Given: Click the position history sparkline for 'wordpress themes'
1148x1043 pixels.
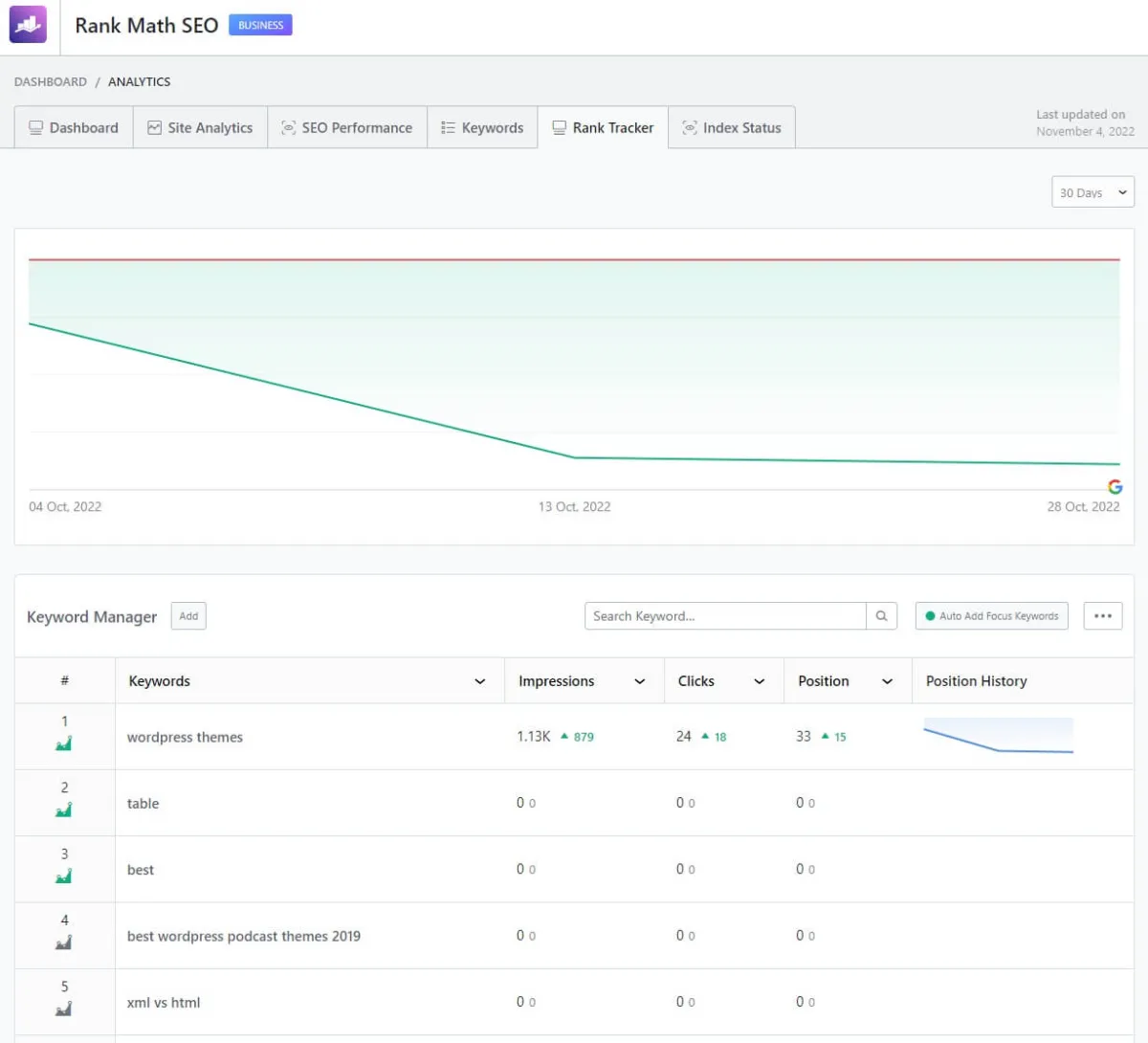Looking at the screenshot, I should (x=998, y=737).
